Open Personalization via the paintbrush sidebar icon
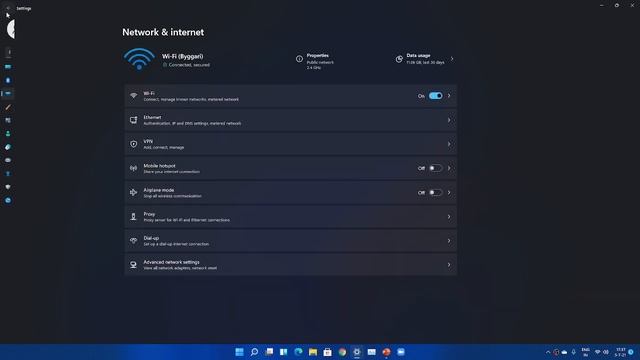This screenshot has width=640, height=360. click(8, 107)
